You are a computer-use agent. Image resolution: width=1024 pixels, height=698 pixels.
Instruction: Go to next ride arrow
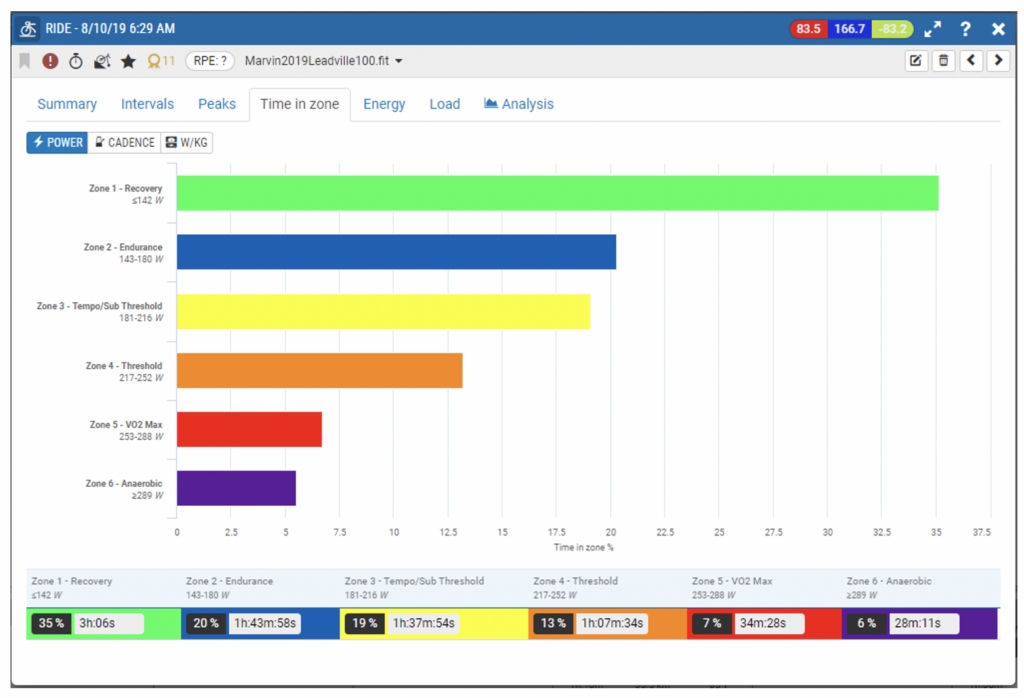point(998,61)
